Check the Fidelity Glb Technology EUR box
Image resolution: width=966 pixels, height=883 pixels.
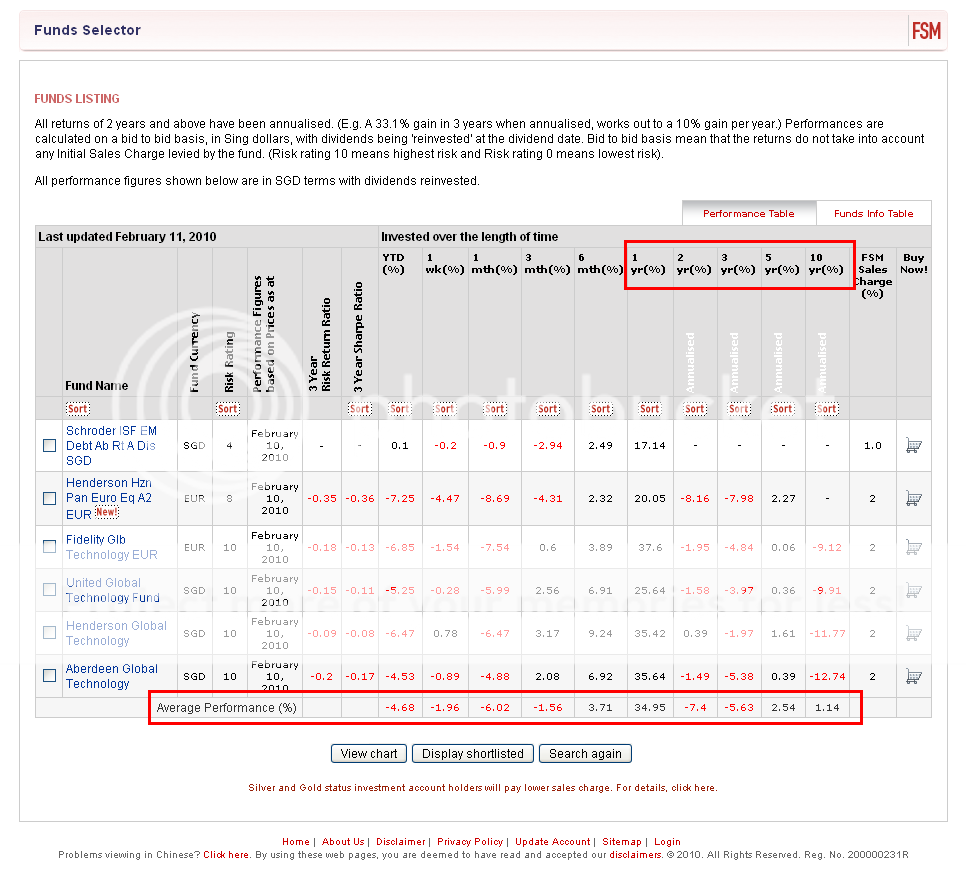49,547
